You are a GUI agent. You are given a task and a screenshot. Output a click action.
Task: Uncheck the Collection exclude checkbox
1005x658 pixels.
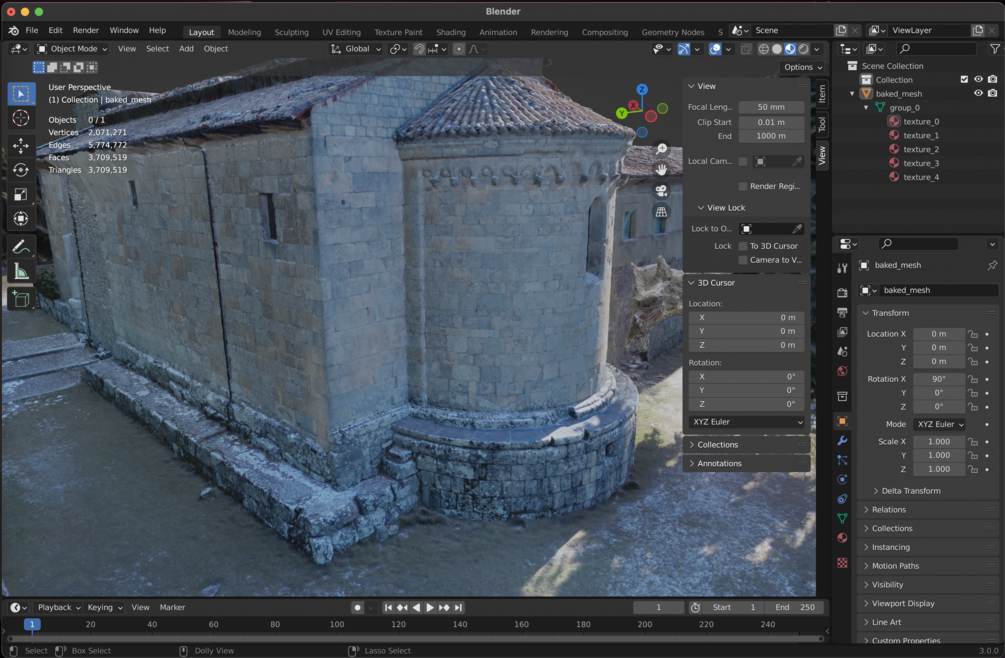[x=964, y=79]
